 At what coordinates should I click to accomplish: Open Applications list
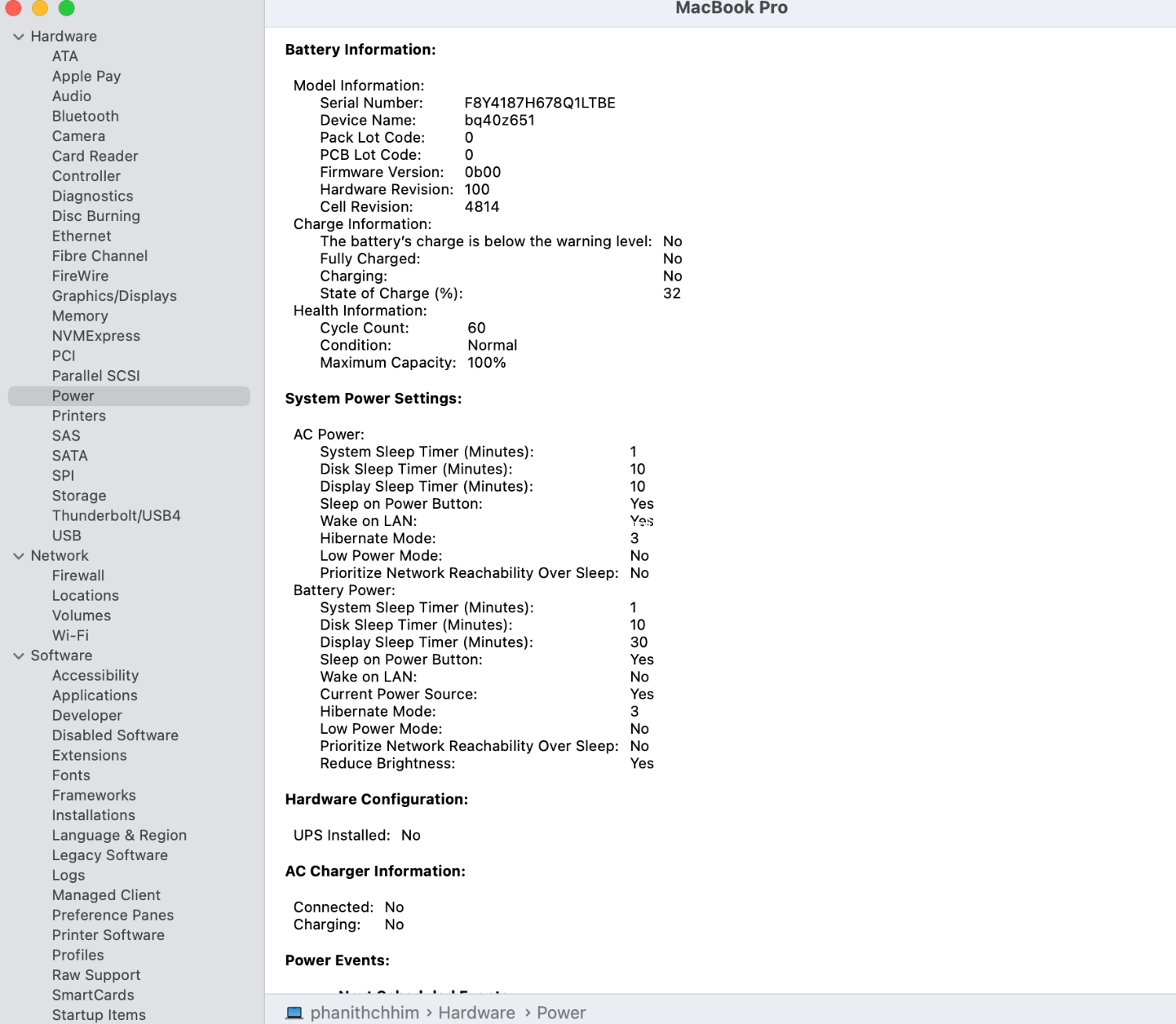pos(94,695)
